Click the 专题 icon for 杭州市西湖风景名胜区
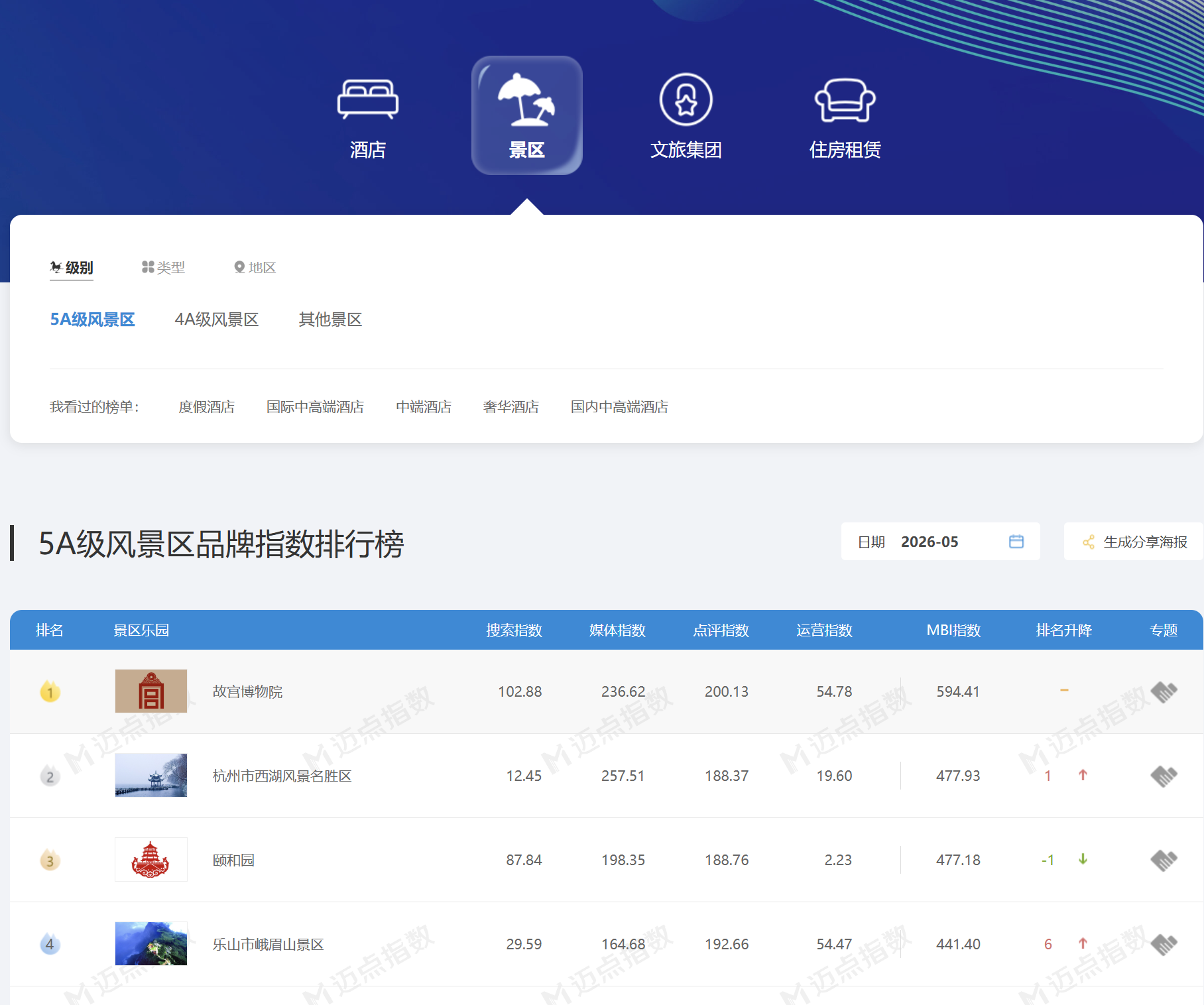The width and height of the screenshot is (1204, 1005). pos(1164,776)
